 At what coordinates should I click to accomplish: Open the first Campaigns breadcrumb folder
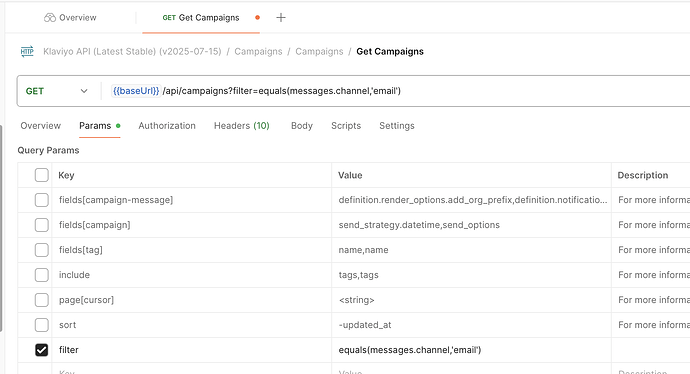pyautogui.click(x=258, y=51)
